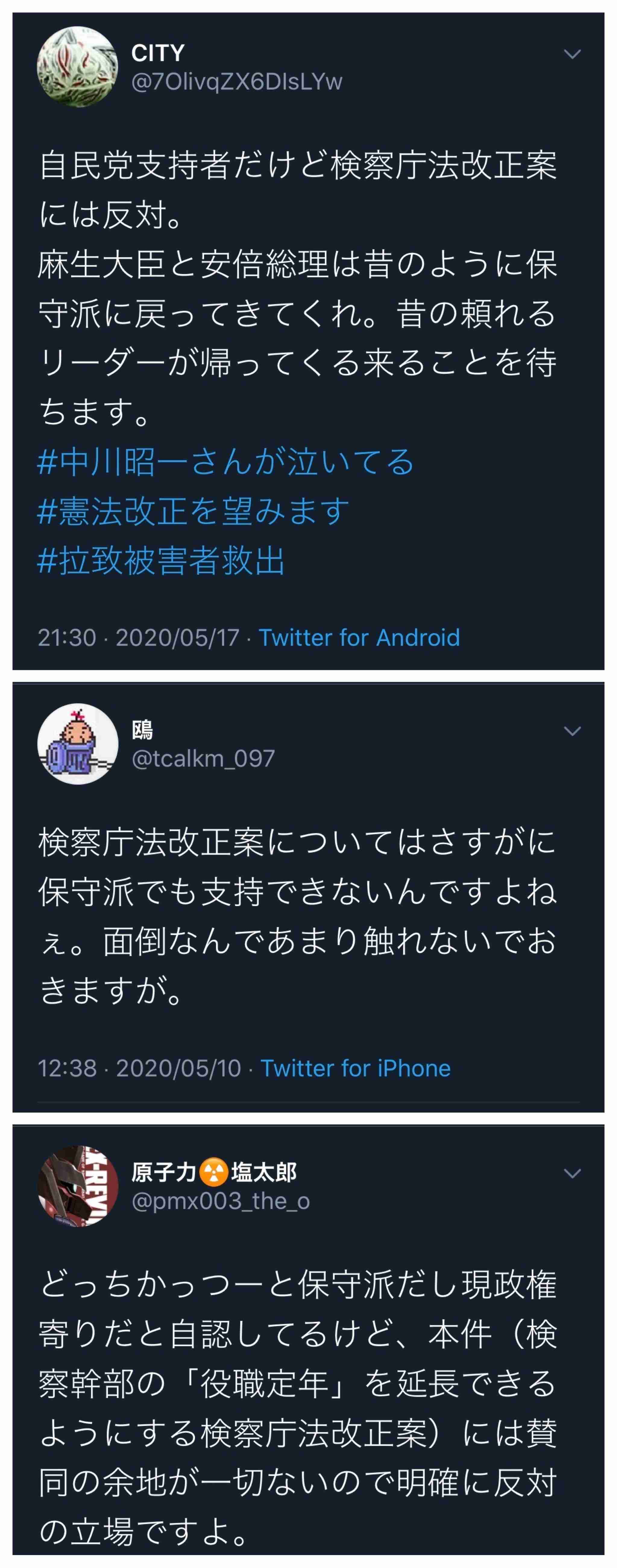This screenshot has width=617, height=1568.
Task: Open 原子力塩太郎's robot avatar
Action: [77, 1186]
